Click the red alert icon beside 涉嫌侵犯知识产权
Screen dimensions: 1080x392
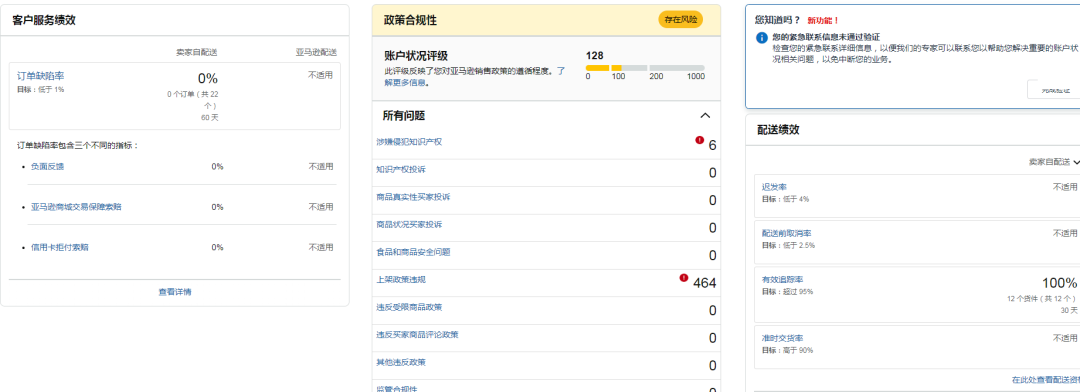coord(700,140)
